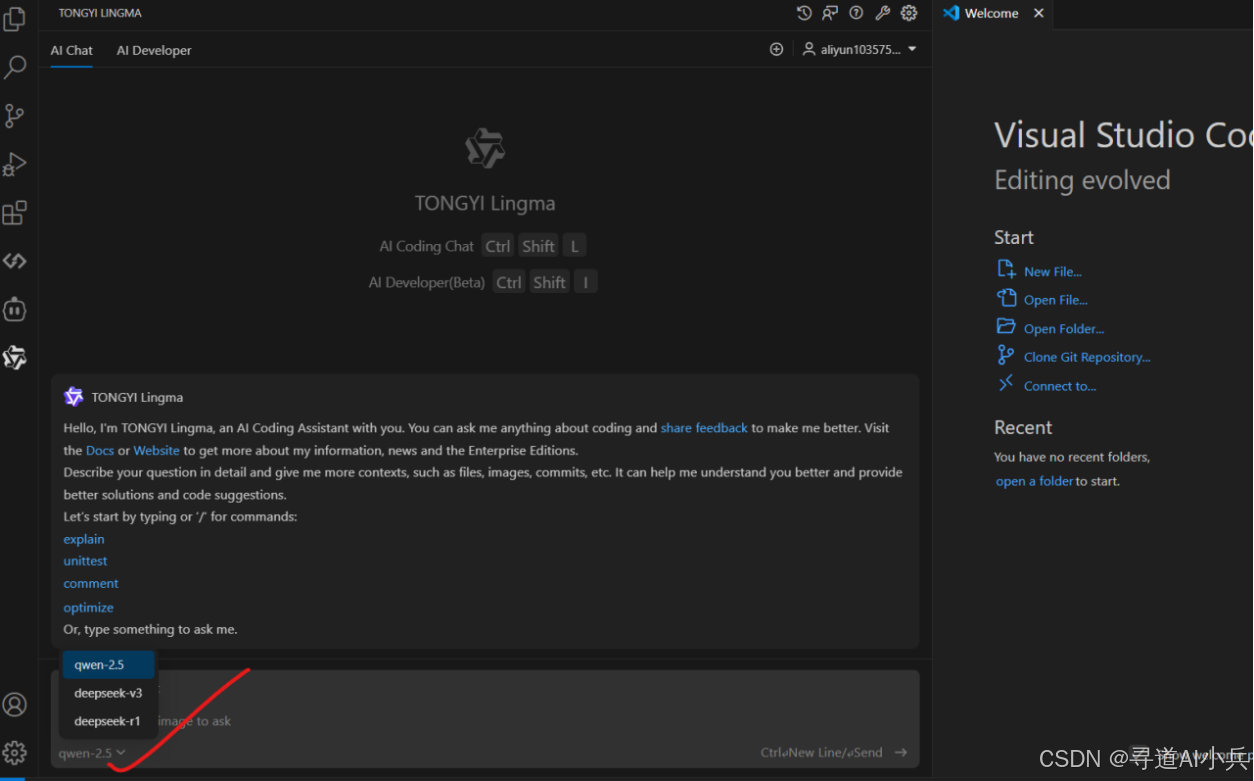The width and height of the screenshot is (1254, 781).
Task: Click the Open Folder icon in Welcome
Action: 1006,326
